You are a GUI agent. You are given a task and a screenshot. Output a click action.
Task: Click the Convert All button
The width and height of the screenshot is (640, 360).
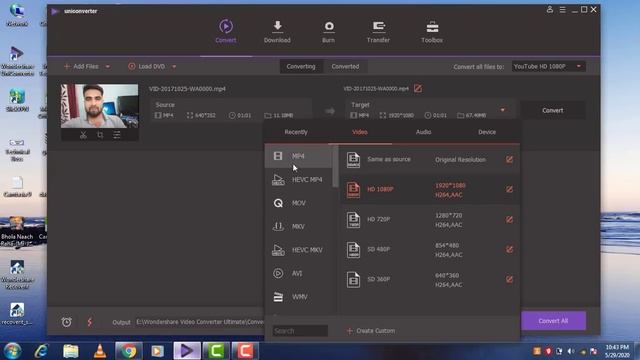553,321
